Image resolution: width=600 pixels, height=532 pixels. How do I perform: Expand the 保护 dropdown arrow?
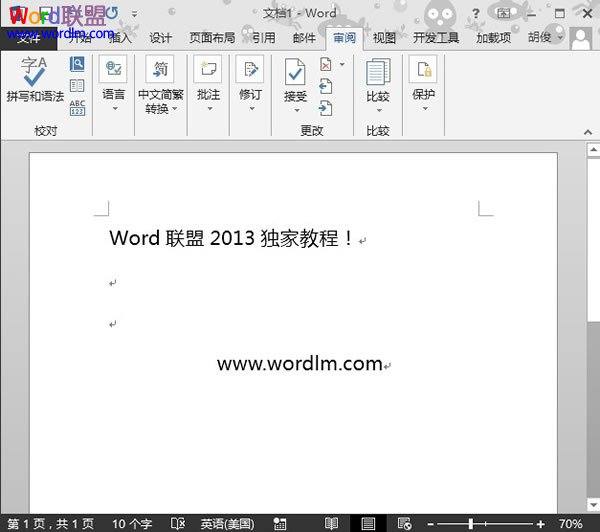425,109
